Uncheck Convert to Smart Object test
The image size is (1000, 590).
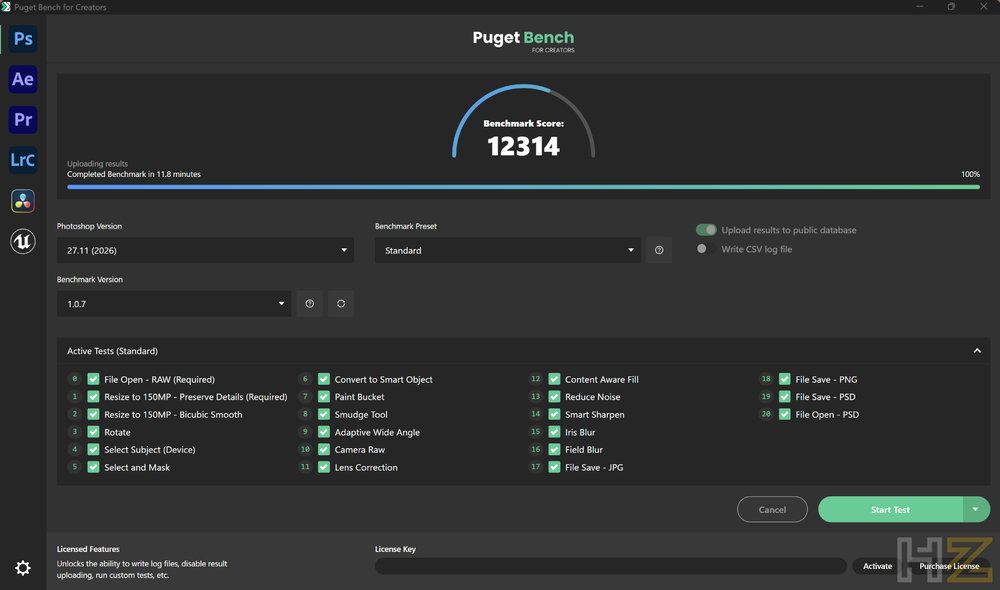point(324,379)
